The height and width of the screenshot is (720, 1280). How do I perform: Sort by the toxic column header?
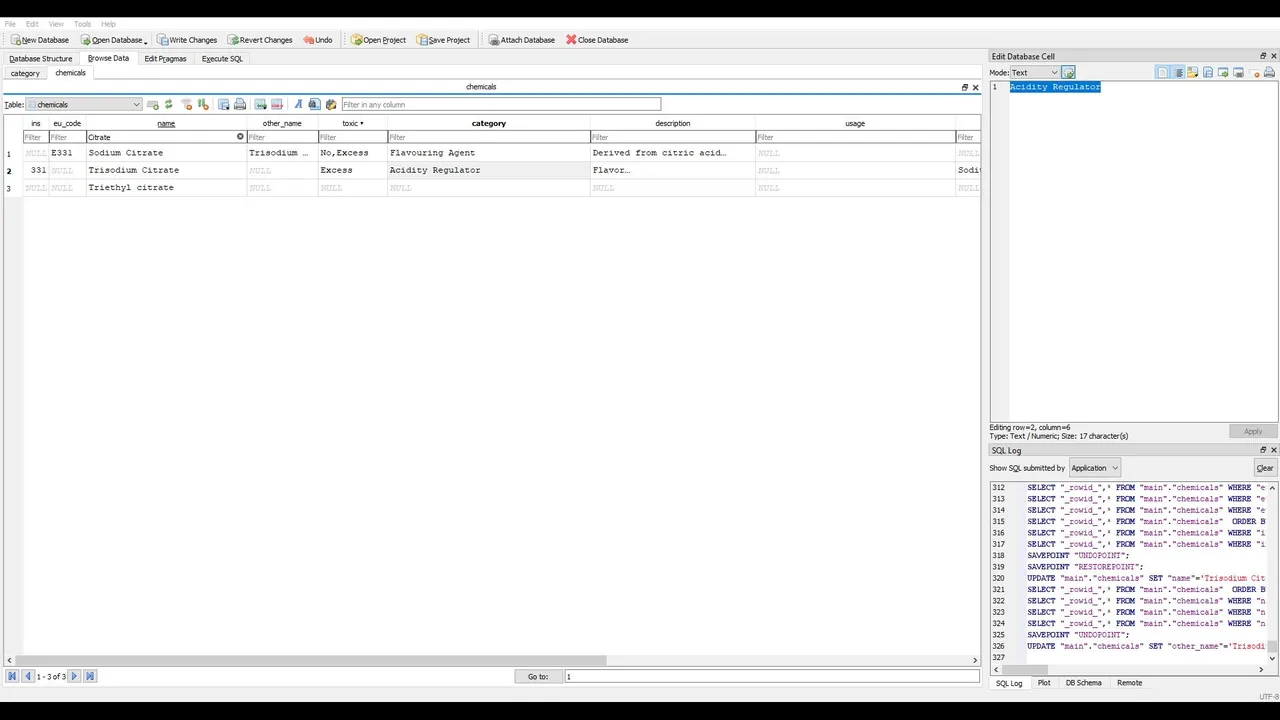pos(352,123)
